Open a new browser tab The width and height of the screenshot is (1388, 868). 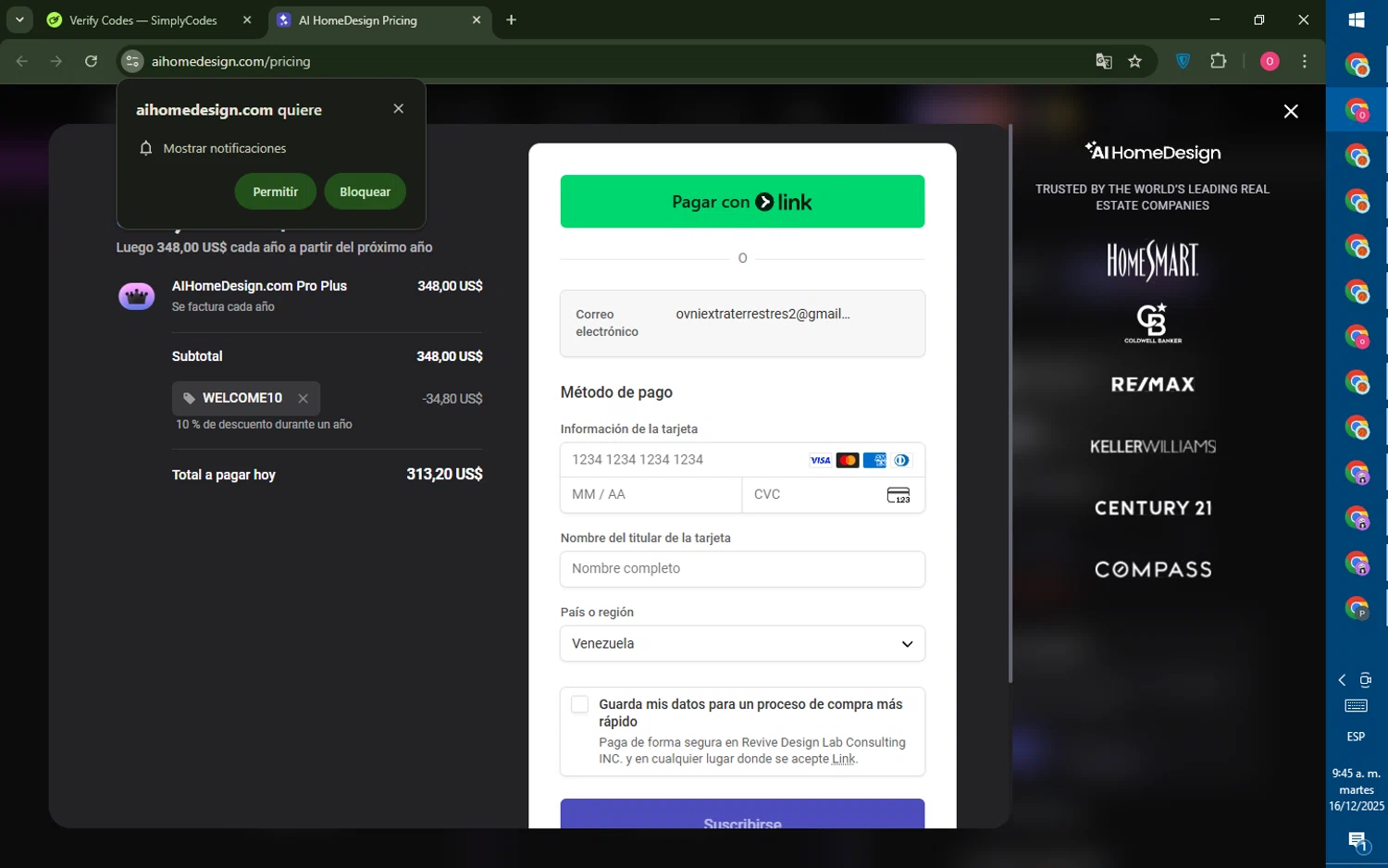pyautogui.click(x=511, y=20)
